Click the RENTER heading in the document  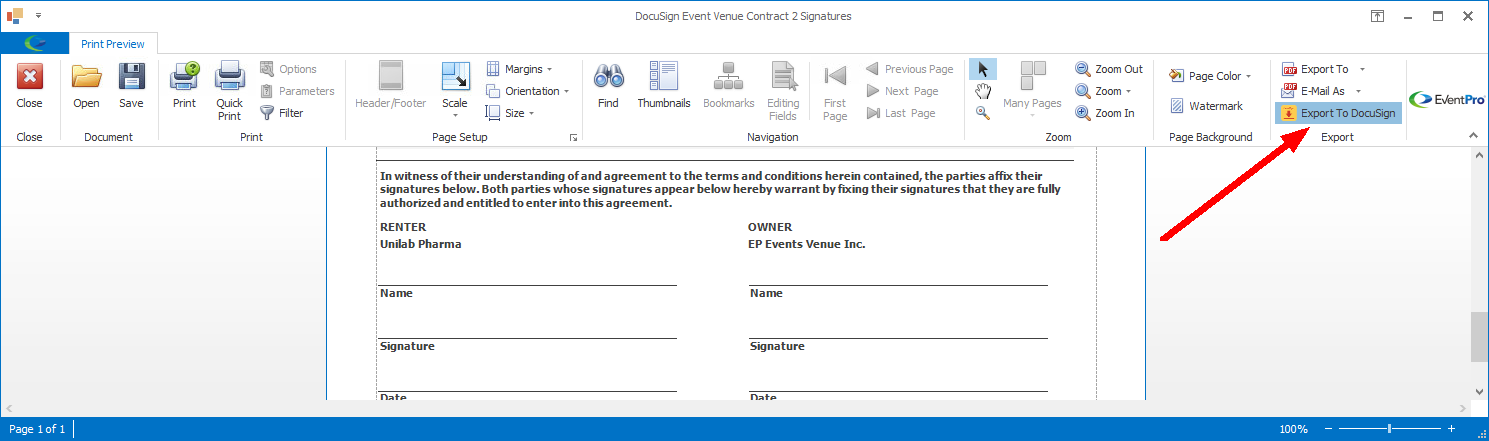tap(402, 227)
